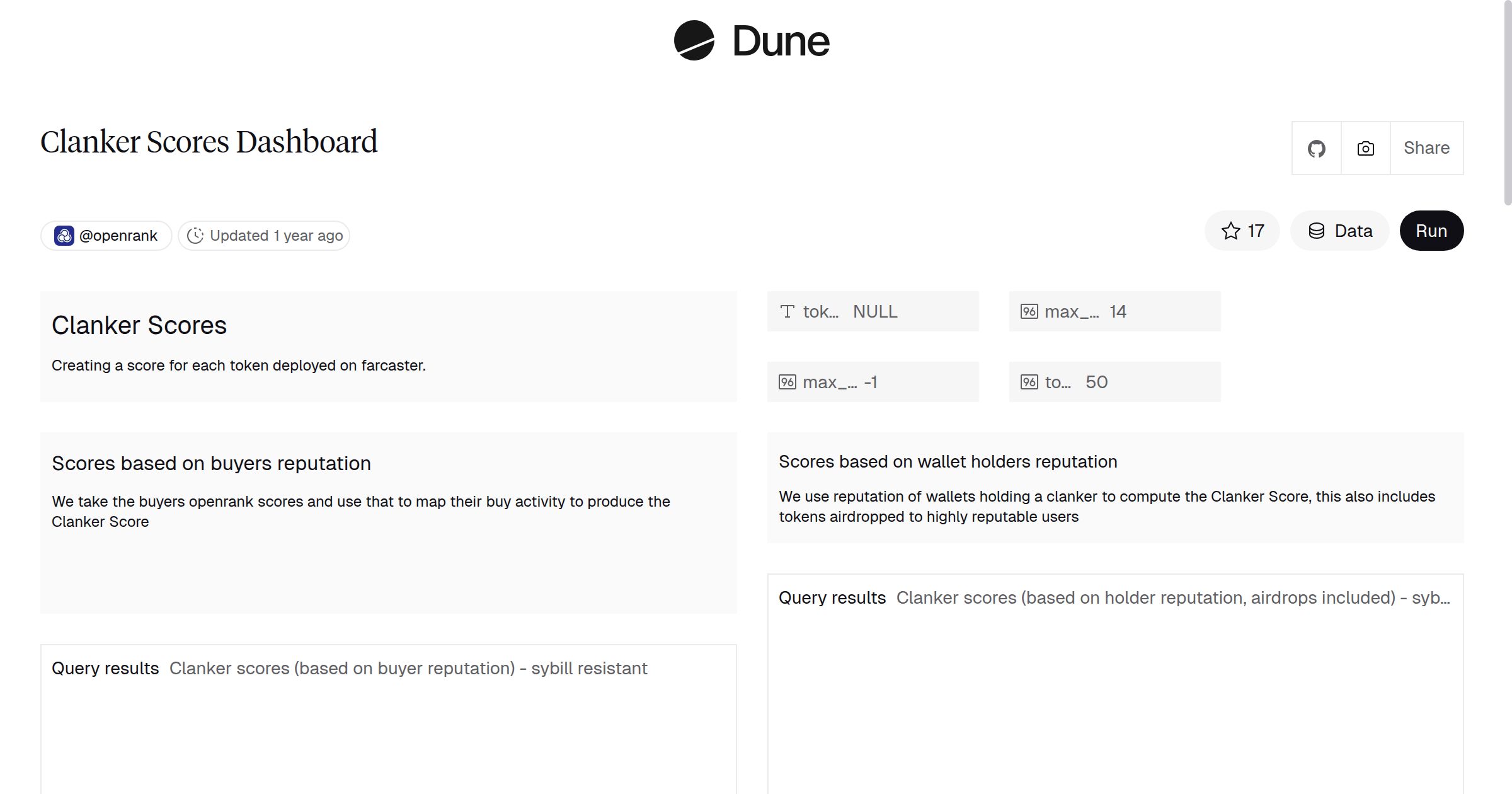Open the buyer reputation query results link
The image size is (1512, 794).
tap(408, 668)
